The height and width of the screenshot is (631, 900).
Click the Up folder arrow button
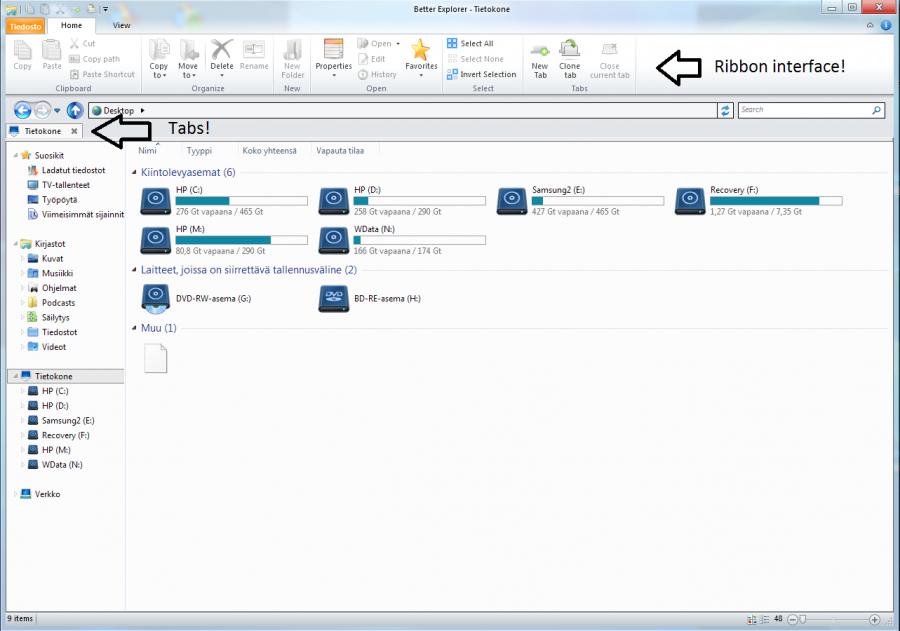(x=75, y=110)
